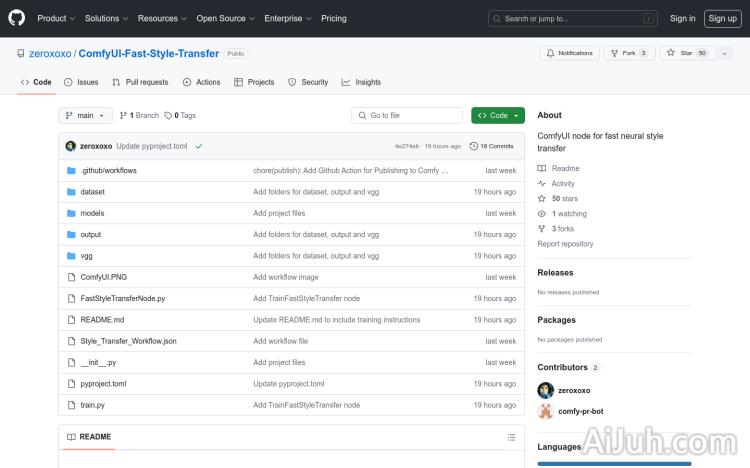
Task: Switch to the Pull requests tab
Action: 140,82
